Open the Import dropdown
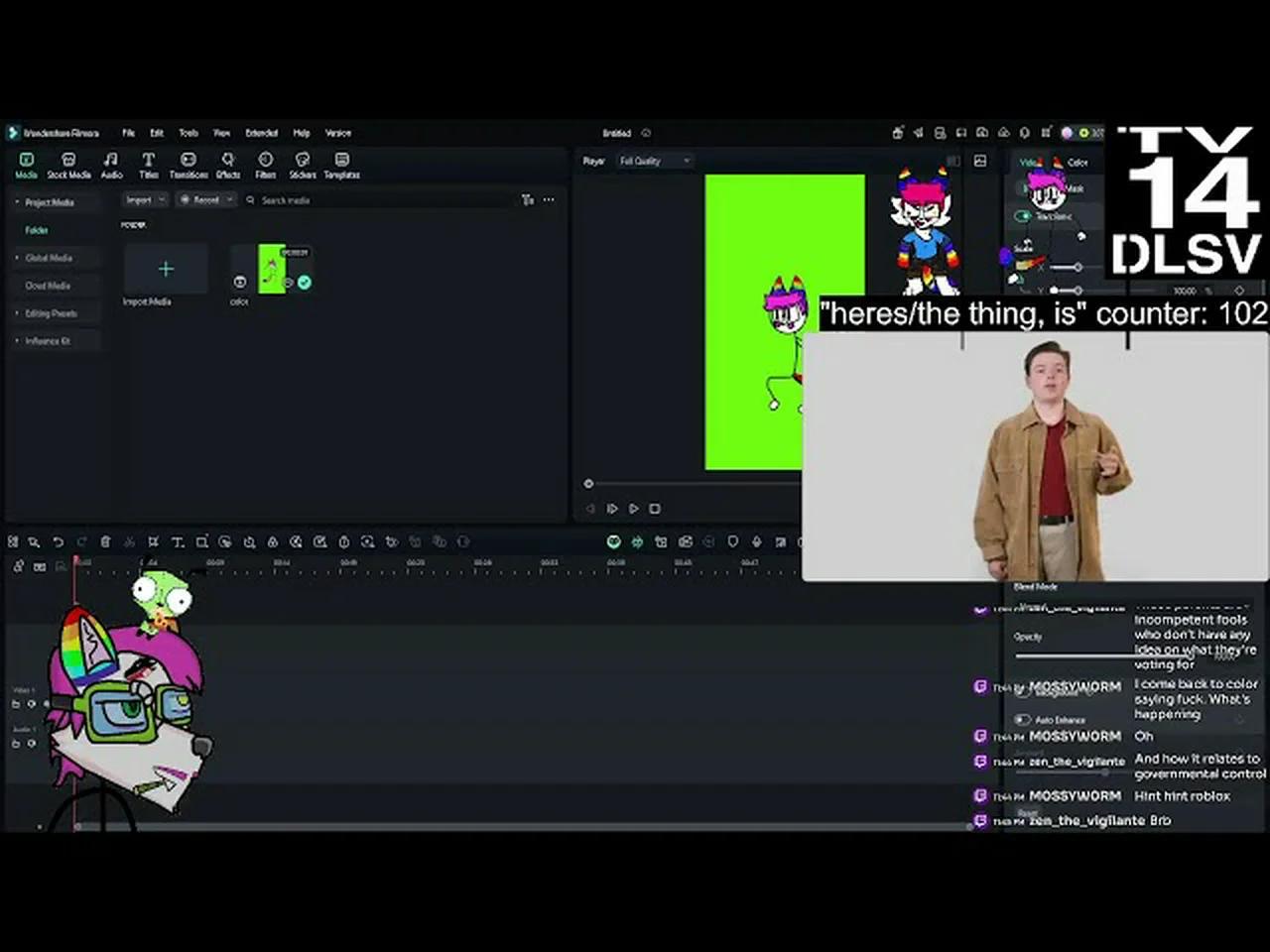Image resolution: width=1270 pixels, height=952 pixels. (145, 200)
